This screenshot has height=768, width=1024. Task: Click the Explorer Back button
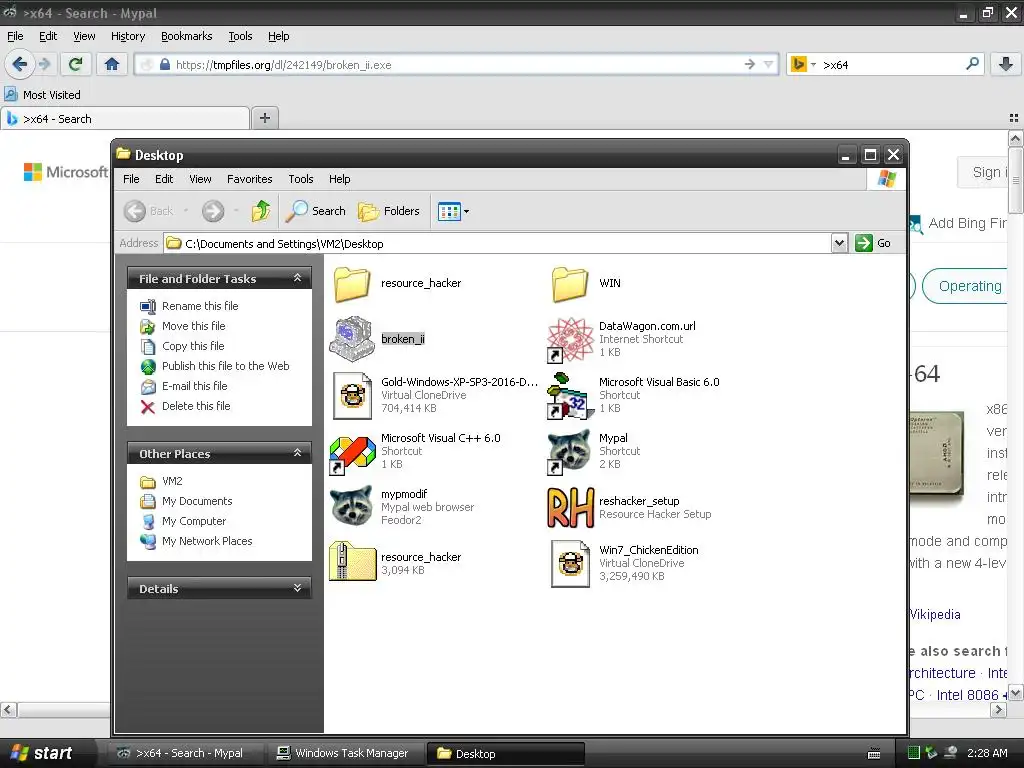pos(149,211)
